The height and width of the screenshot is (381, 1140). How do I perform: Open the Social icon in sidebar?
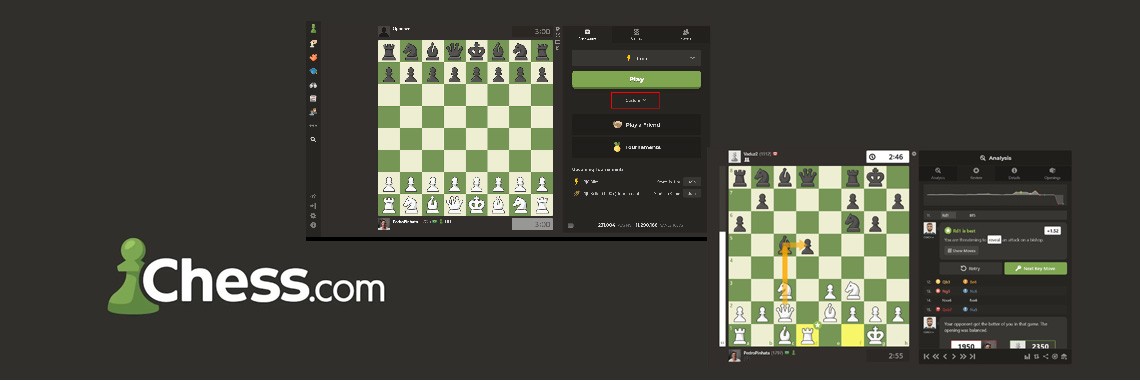click(x=313, y=111)
